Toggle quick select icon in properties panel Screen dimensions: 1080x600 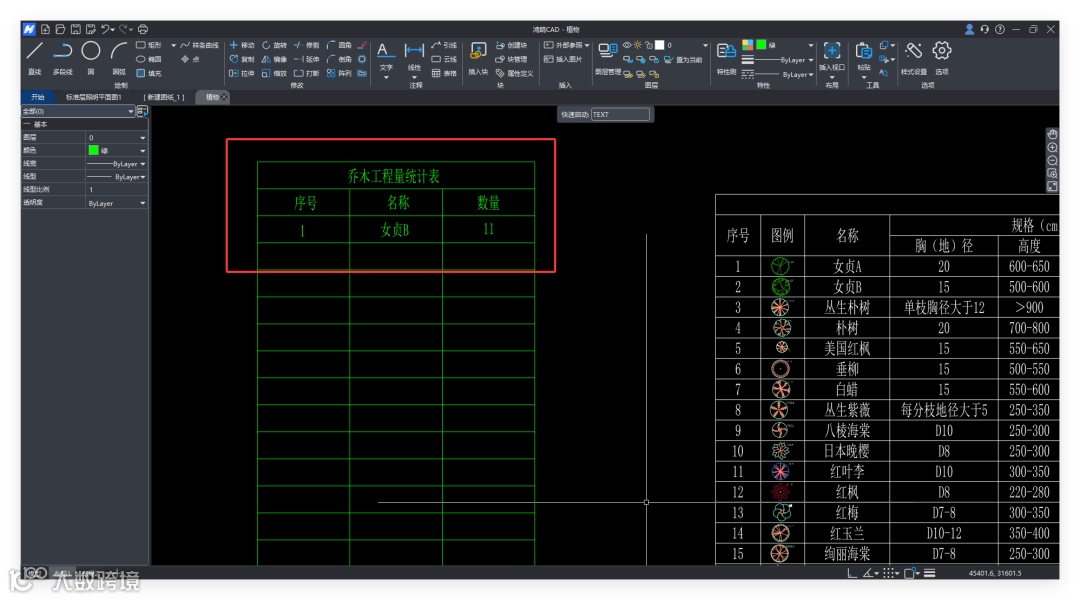[x=142, y=111]
